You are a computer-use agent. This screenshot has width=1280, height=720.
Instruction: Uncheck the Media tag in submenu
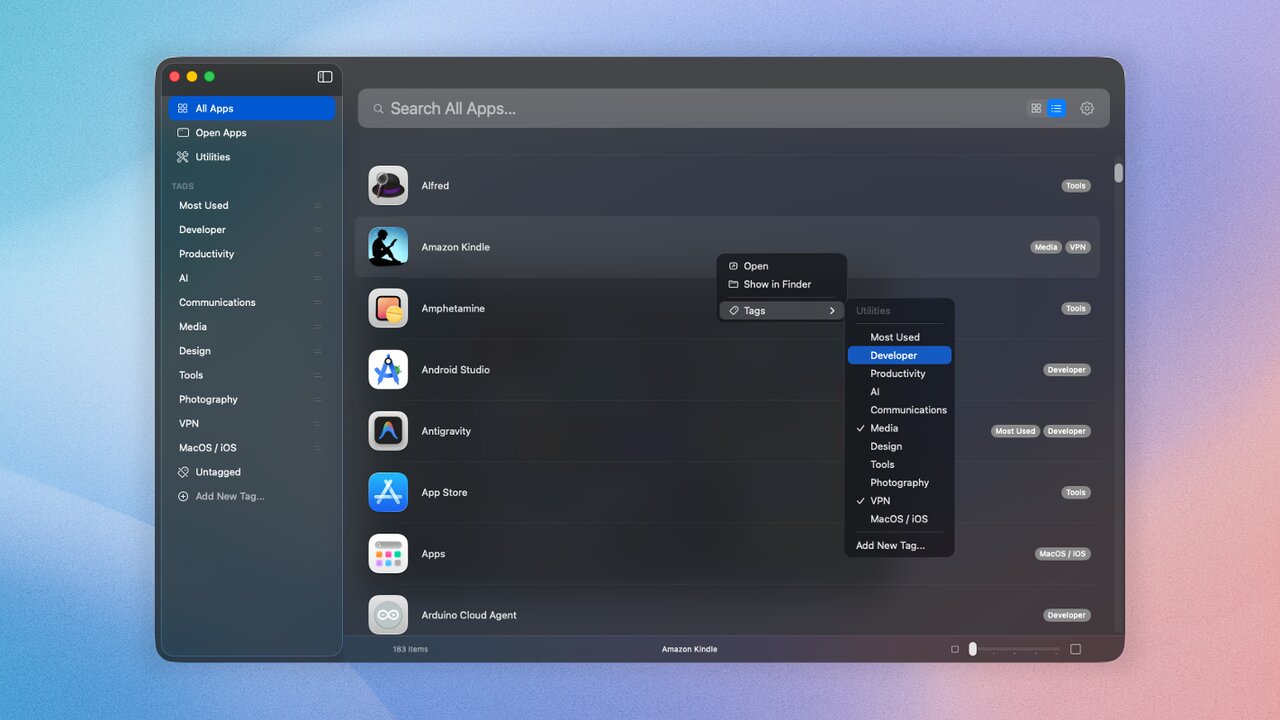point(899,428)
